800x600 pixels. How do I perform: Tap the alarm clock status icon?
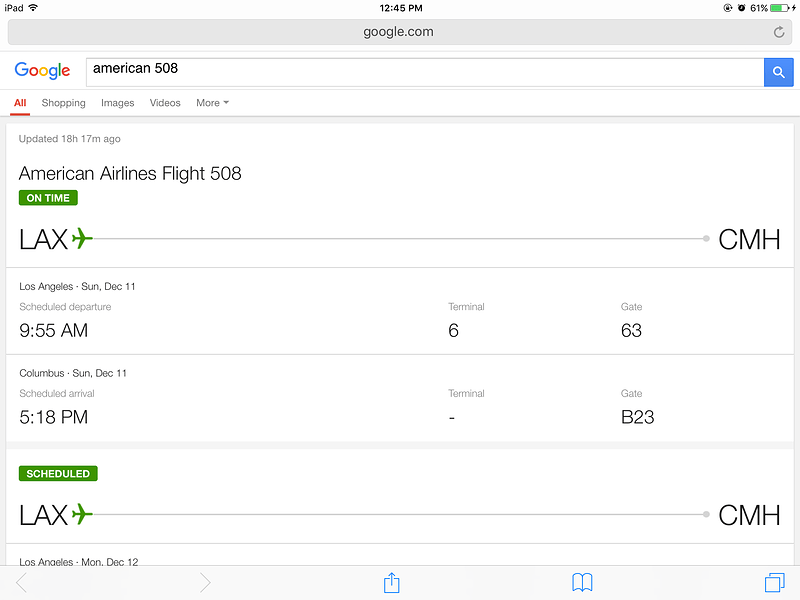(741, 8)
